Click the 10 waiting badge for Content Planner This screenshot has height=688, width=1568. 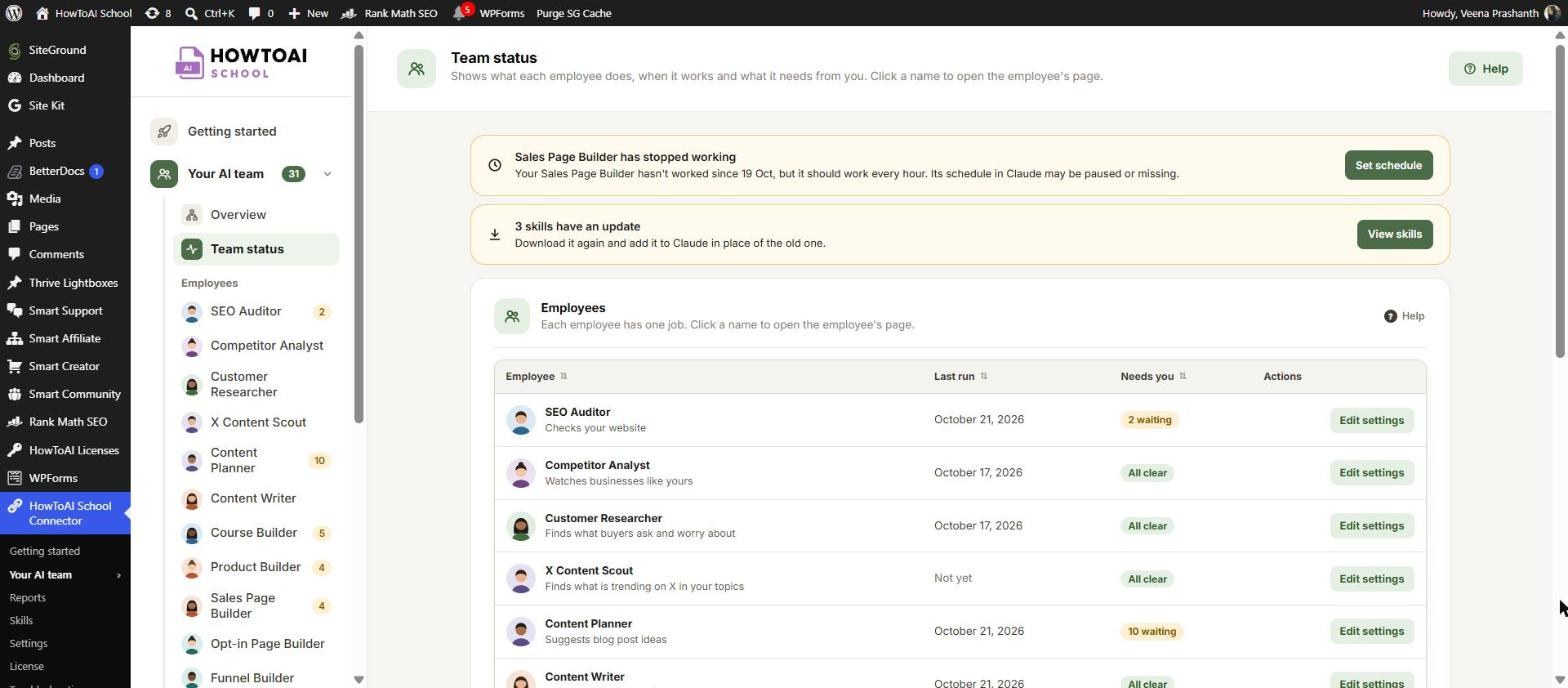point(1151,632)
